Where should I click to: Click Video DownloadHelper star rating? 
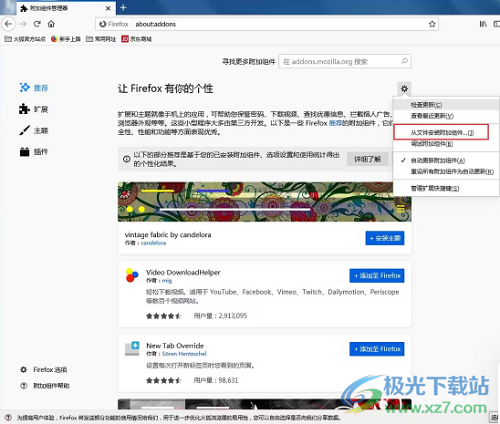[164, 316]
